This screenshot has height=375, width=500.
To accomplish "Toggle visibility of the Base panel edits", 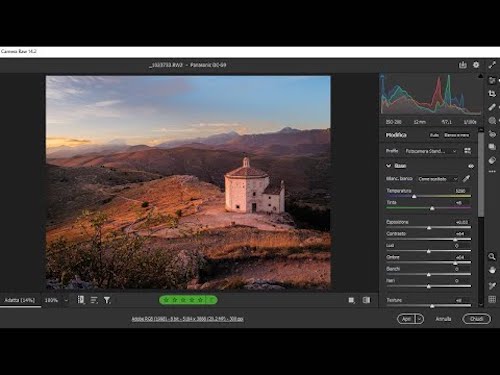I will pos(471,166).
